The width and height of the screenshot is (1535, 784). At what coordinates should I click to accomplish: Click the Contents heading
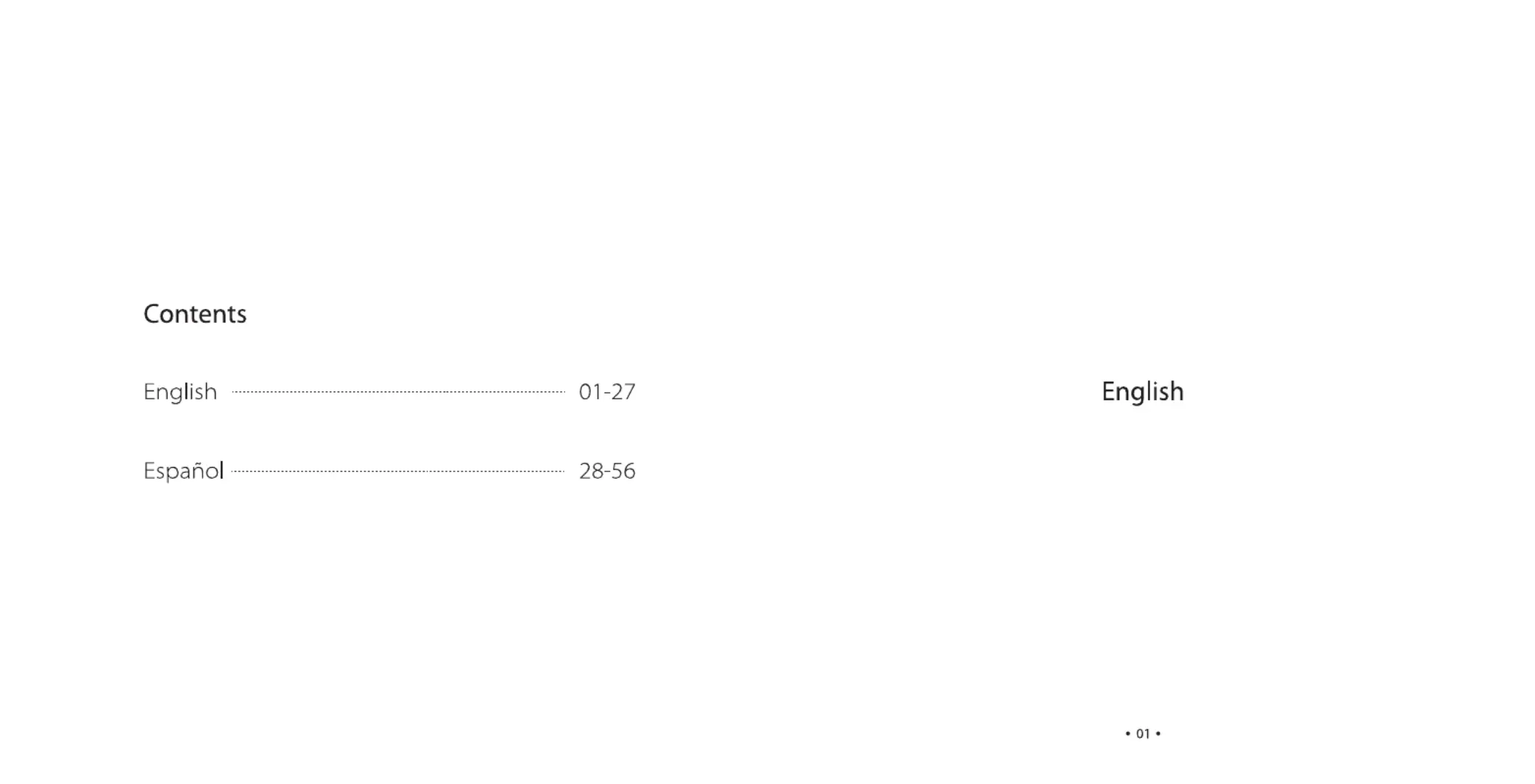(x=195, y=314)
